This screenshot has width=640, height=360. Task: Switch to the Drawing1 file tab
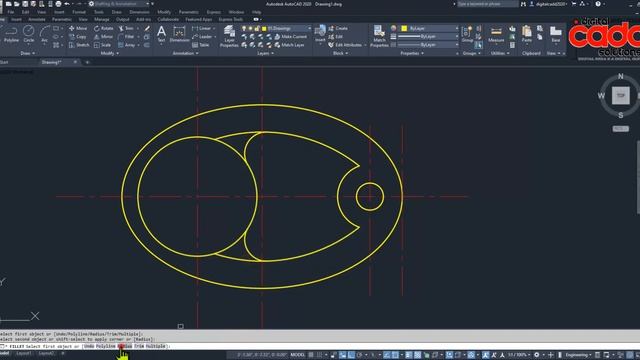[x=51, y=62]
